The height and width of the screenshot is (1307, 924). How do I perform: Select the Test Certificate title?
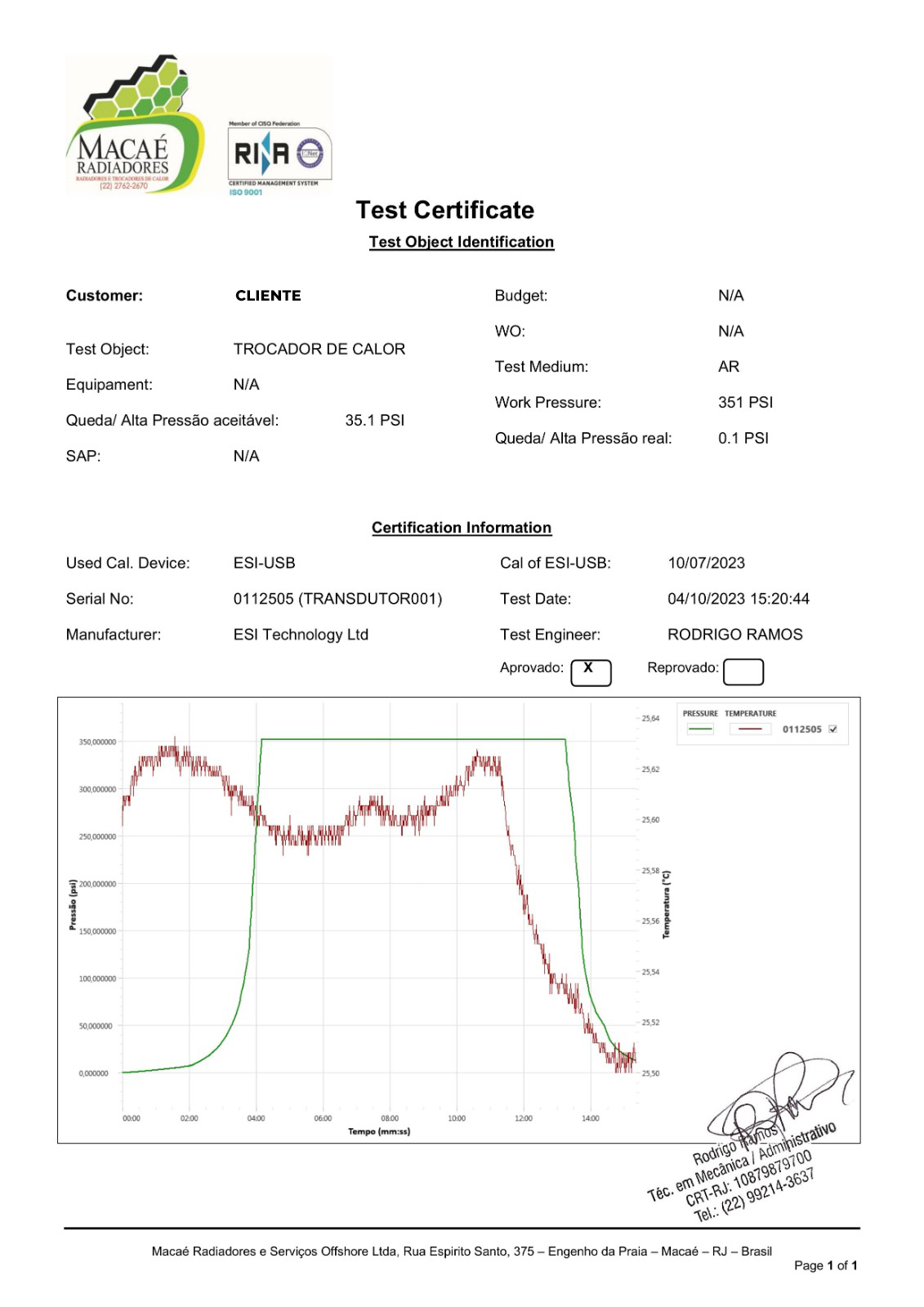(x=444, y=210)
